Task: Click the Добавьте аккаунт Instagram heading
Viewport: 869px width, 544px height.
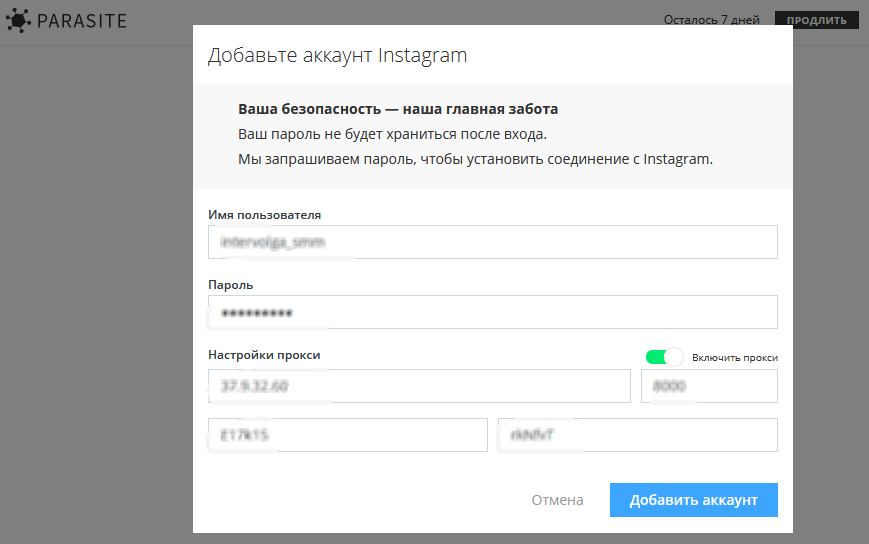Action: pyautogui.click(x=338, y=55)
